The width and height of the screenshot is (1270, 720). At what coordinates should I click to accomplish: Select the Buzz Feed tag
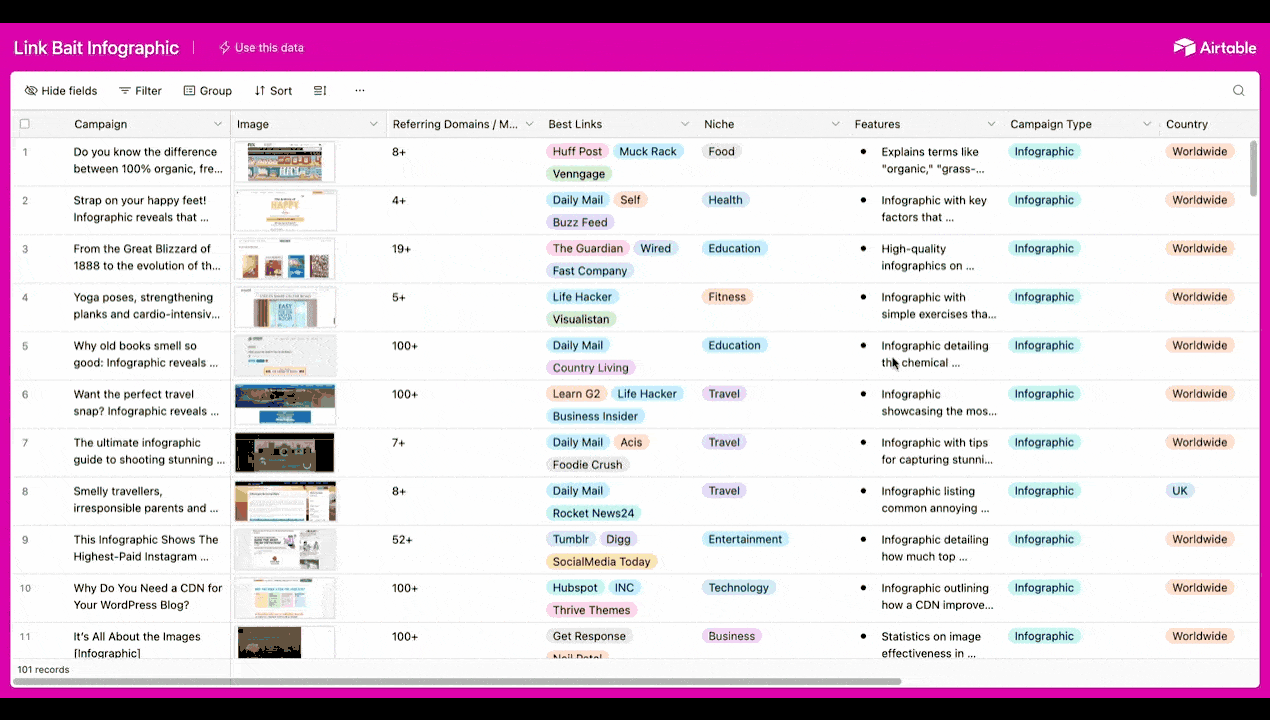(580, 222)
